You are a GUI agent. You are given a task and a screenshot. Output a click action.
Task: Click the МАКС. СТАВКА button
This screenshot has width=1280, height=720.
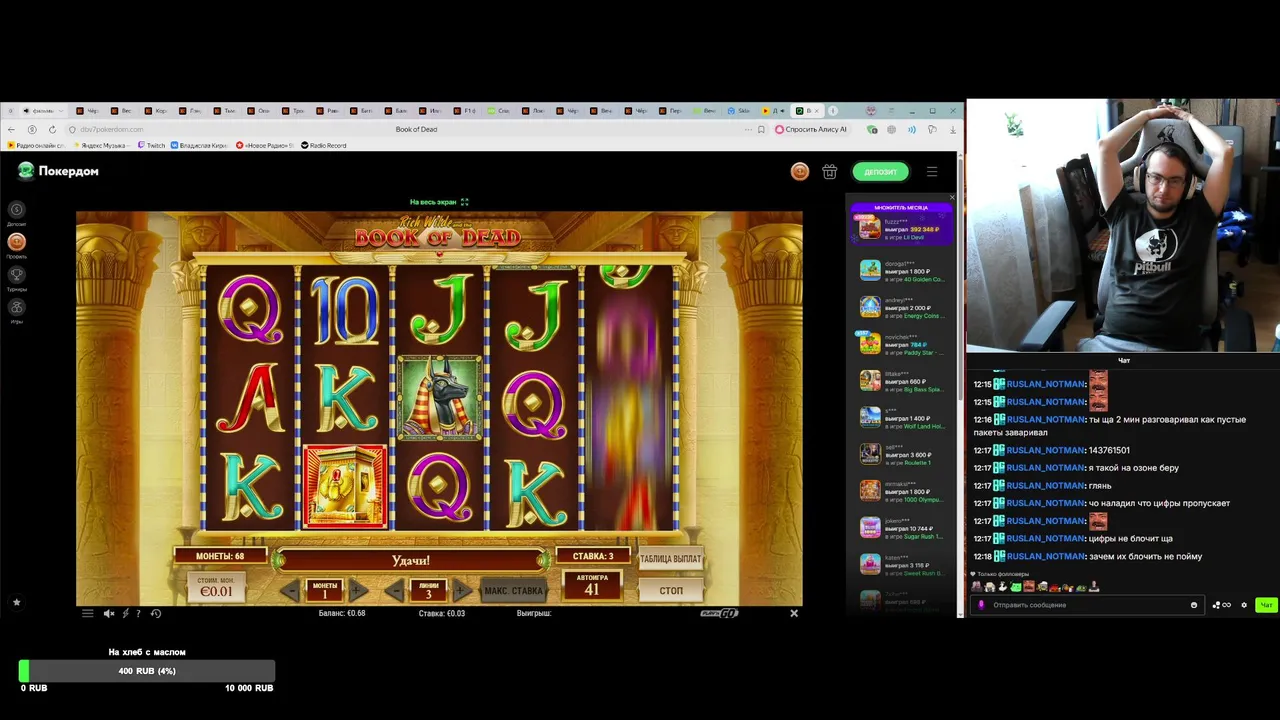(514, 590)
